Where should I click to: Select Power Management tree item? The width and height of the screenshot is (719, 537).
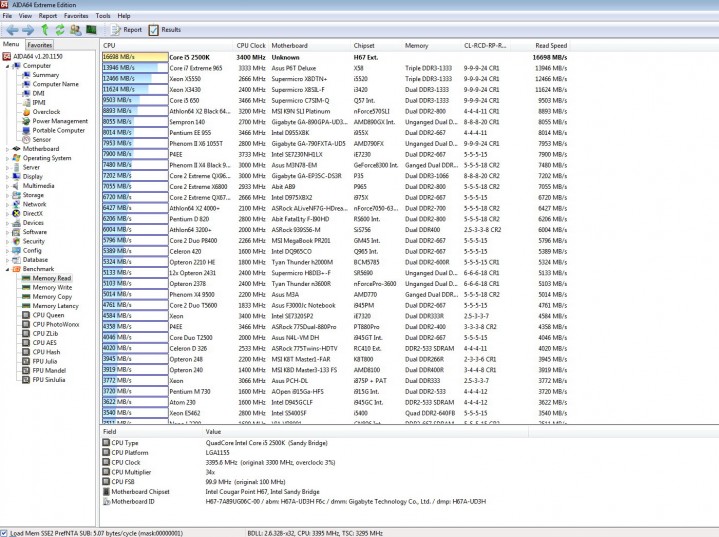(60, 121)
